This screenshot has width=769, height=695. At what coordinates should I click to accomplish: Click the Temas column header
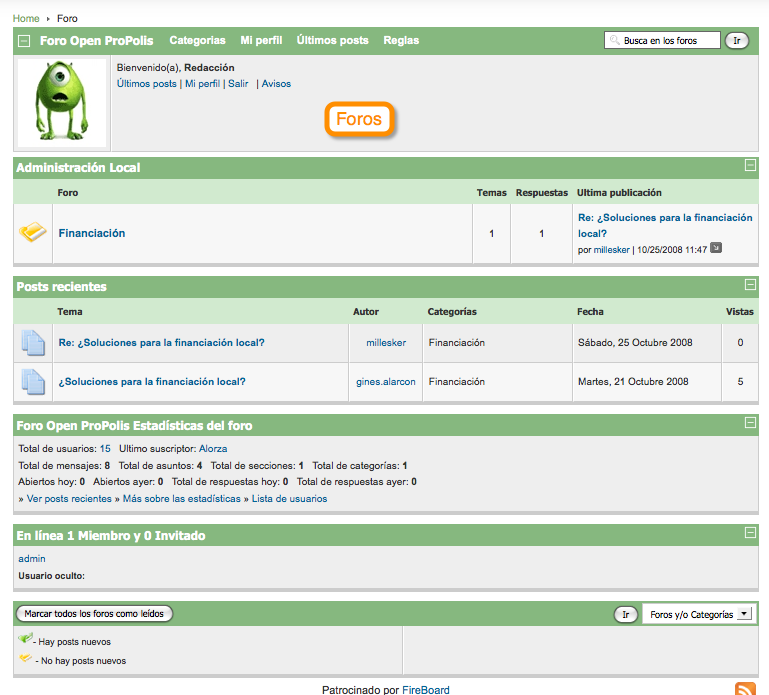tap(491, 192)
